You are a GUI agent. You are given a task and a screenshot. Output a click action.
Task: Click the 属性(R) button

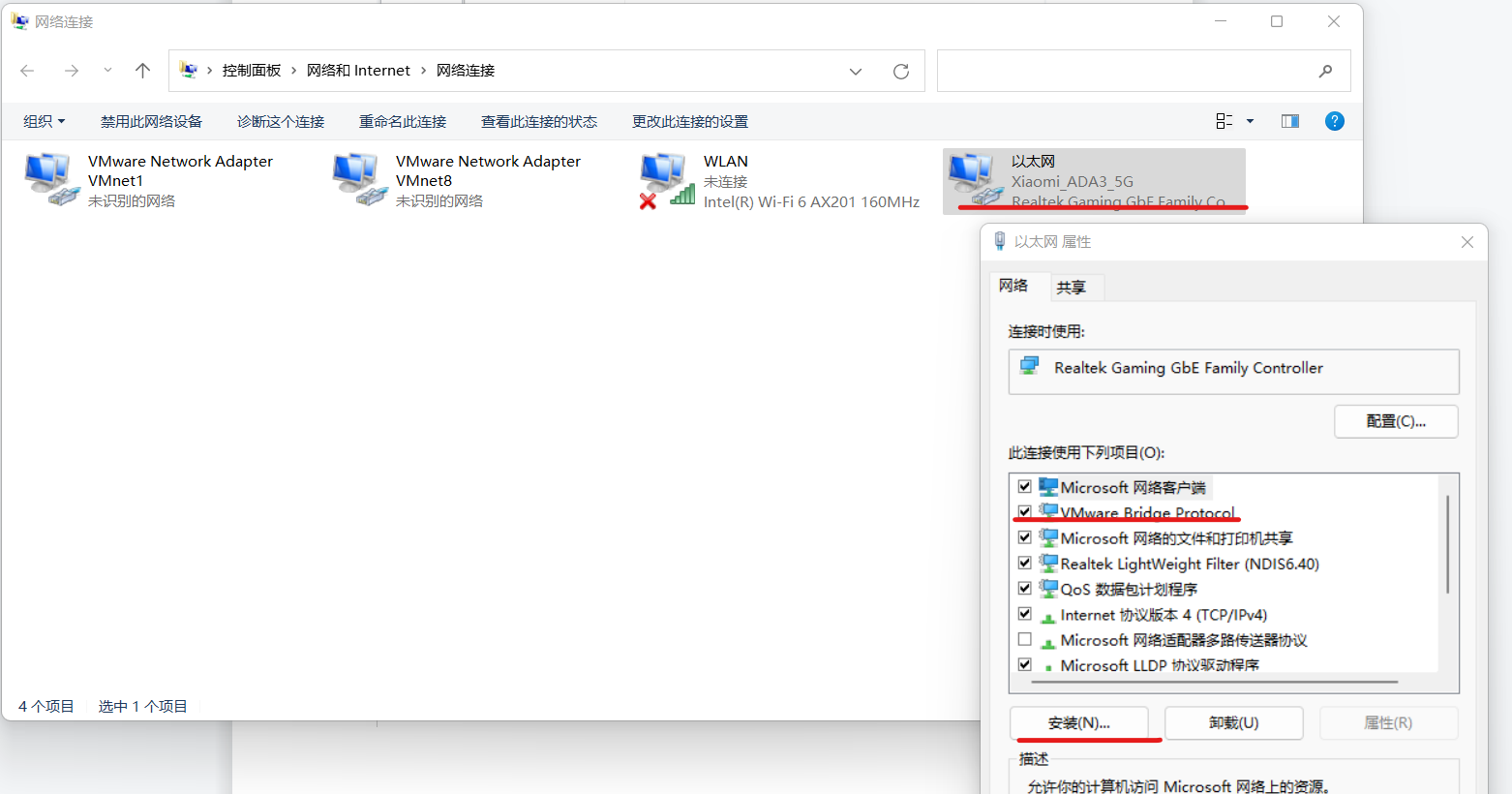point(1388,723)
